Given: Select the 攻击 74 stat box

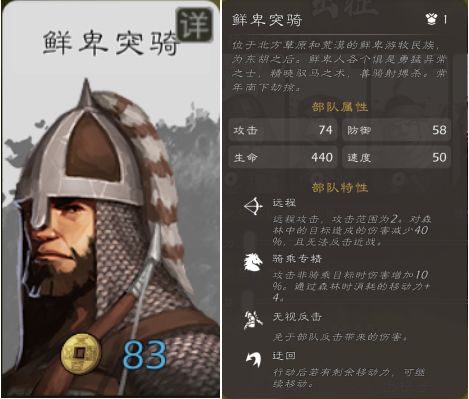Looking at the screenshot, I should pos(283,130).
